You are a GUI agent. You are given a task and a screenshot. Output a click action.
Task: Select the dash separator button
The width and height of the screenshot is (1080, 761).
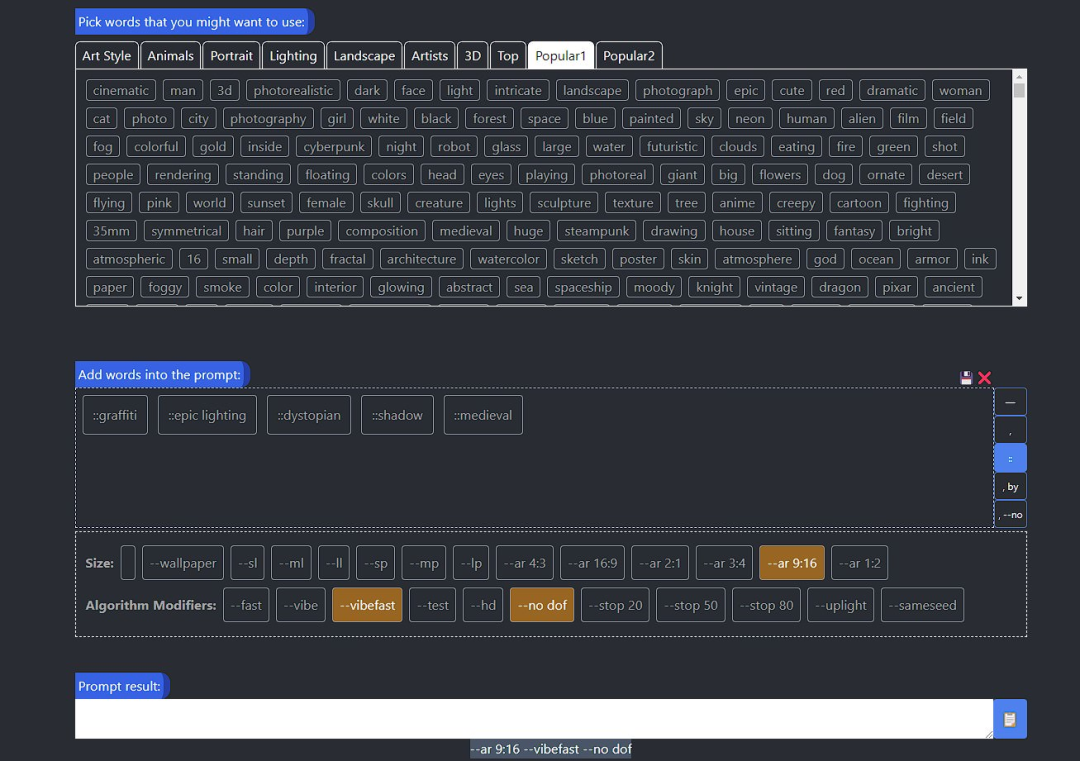(x=1010, y=402)
